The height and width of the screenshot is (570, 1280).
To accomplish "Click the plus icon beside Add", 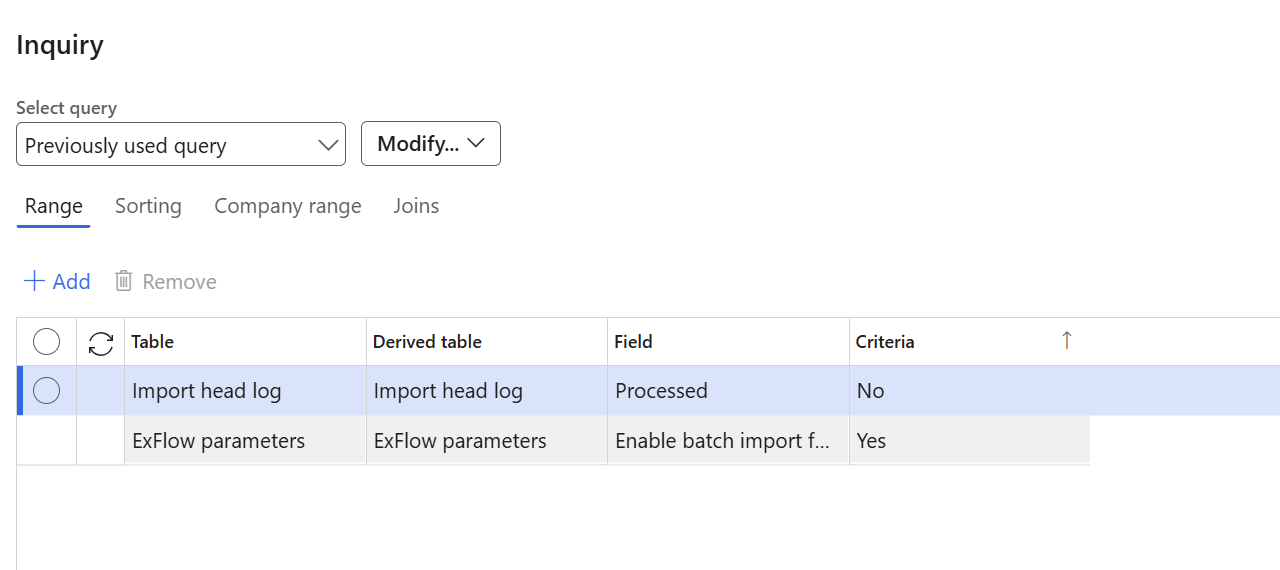I will (34, 281).
